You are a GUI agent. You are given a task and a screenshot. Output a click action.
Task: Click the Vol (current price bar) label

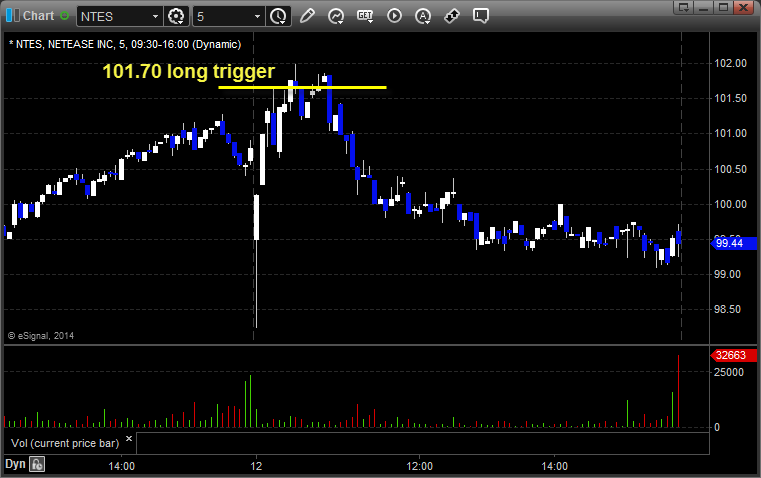pos(65,444)
